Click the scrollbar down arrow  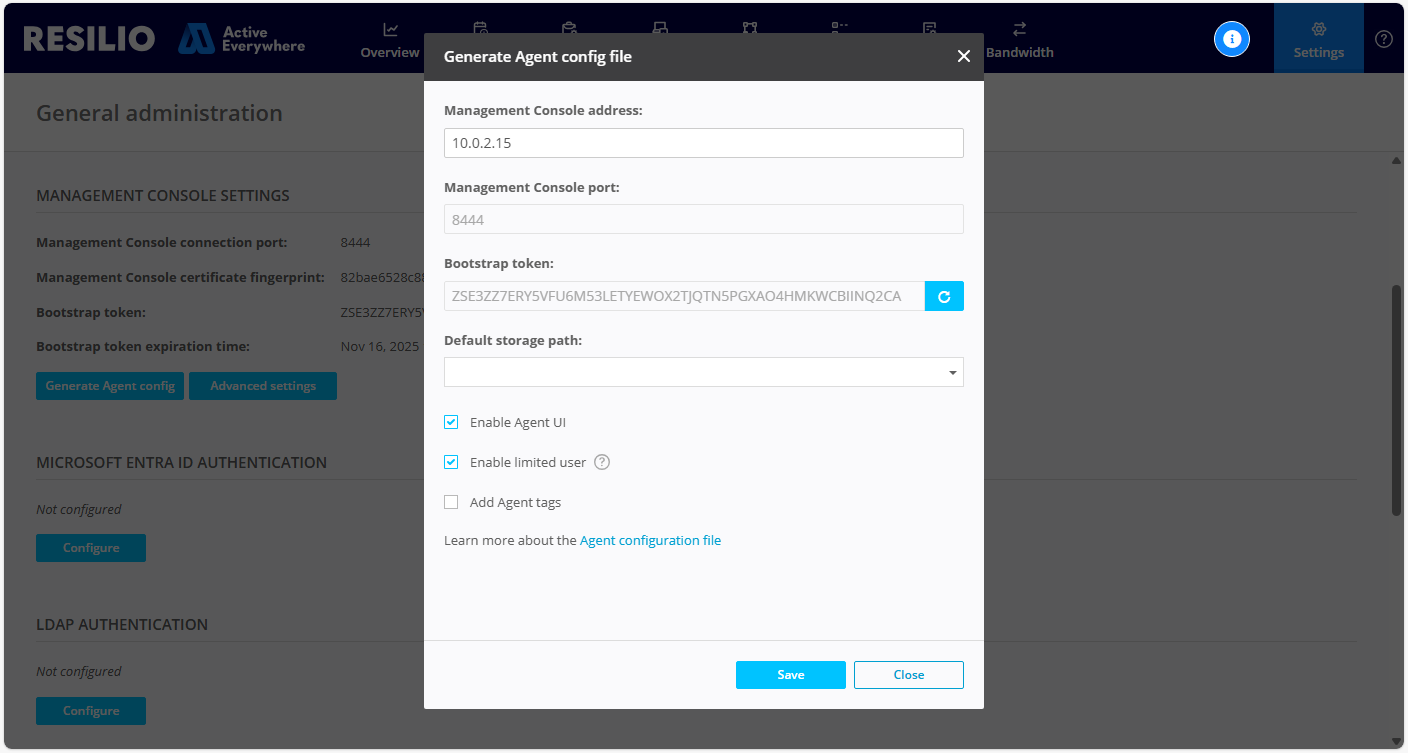[x=1396, y=741]
